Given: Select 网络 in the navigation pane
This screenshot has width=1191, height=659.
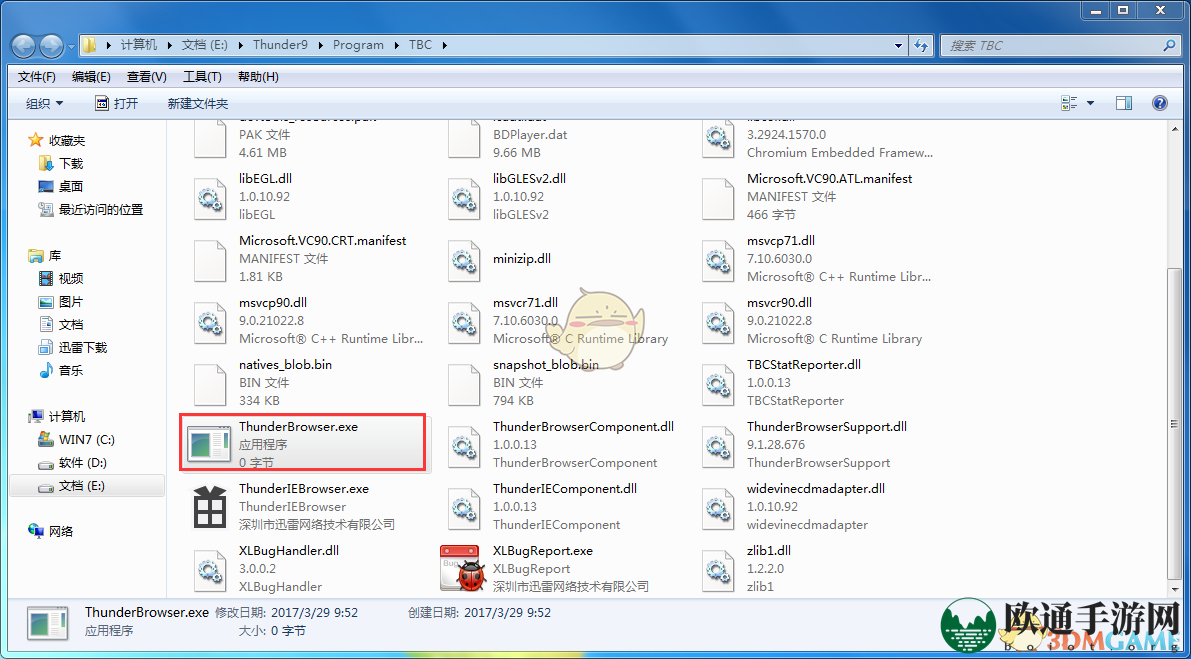Looking at the screenshot, I should [61, 531].
